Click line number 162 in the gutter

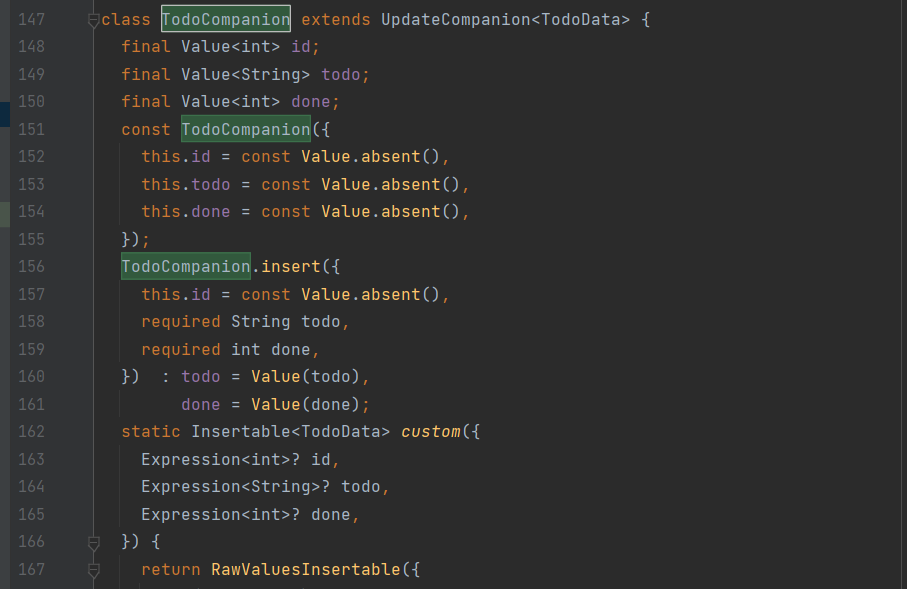pyautogui.click(x=31, y=431)
